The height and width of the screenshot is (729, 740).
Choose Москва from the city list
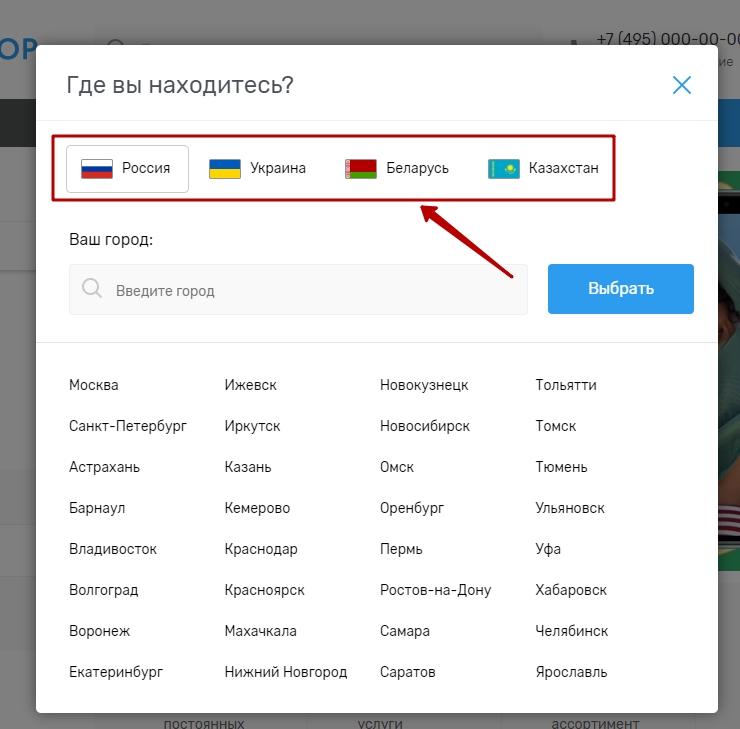click(94, 385)
